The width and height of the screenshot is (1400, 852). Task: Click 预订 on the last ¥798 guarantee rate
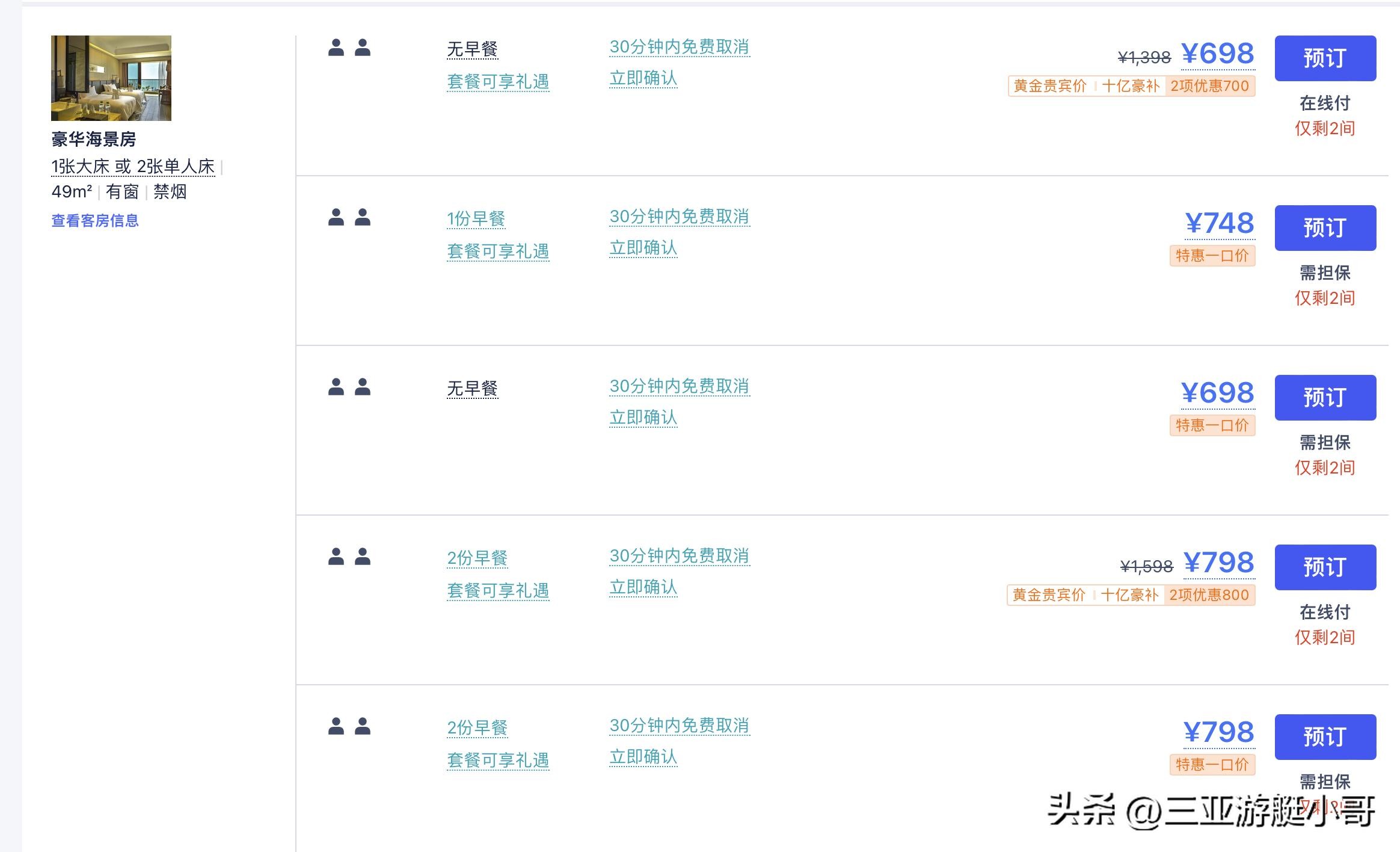pyautogui.click(x=1325, y=737)
